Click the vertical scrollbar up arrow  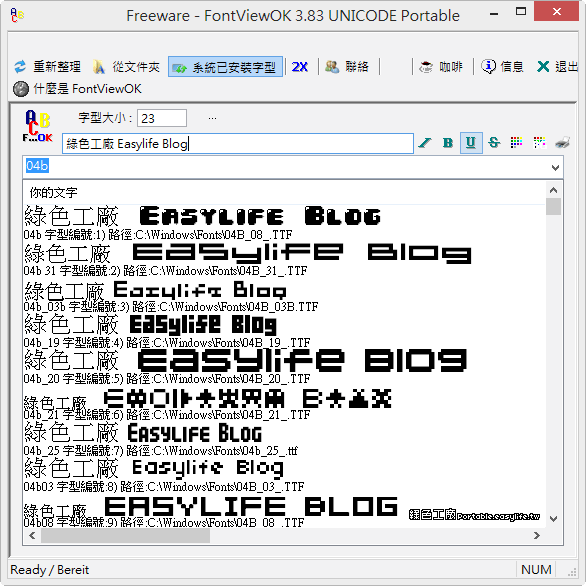(553, 190)
